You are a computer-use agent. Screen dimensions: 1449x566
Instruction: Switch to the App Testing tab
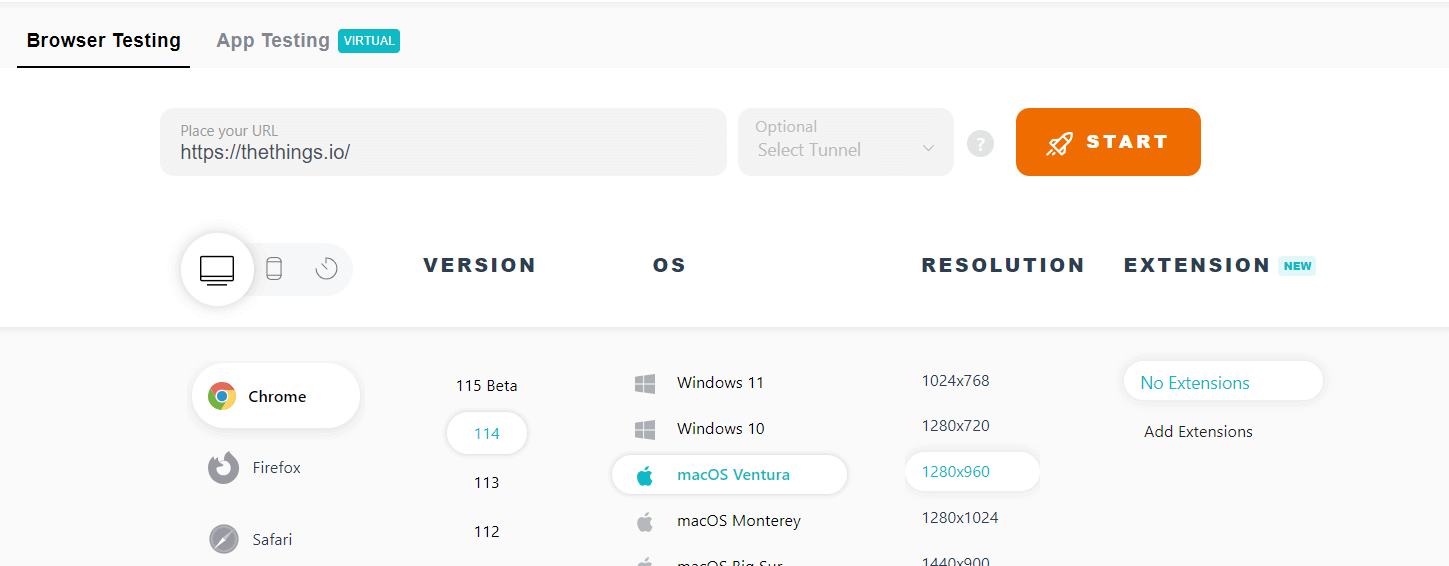click(273, 40)
